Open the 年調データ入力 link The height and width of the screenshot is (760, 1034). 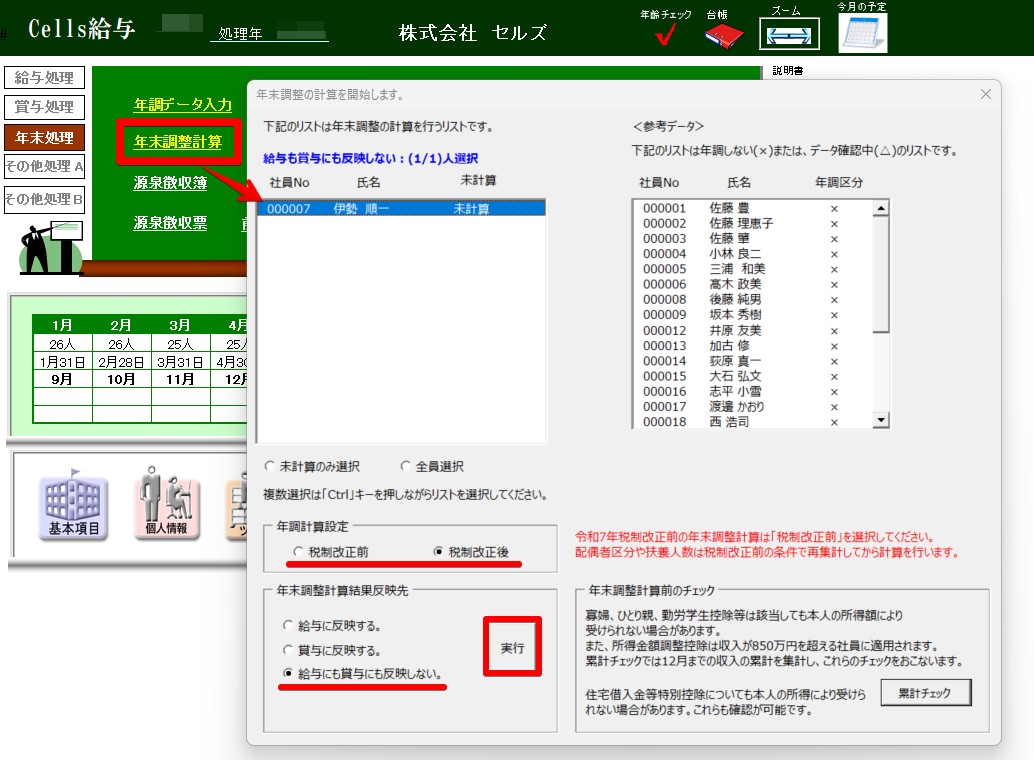pos(183,105)
